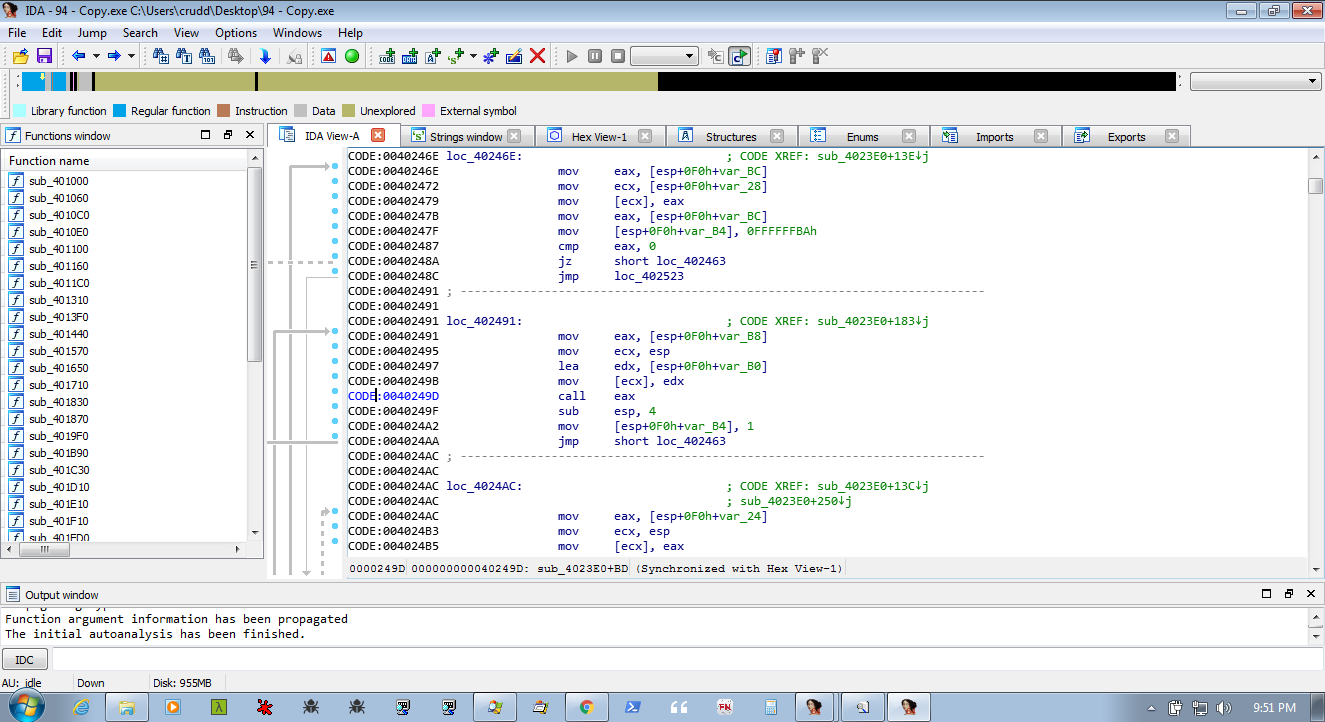1325x722 pixels.
Task: Click the CODE insert toolbar icon
Action: coord(386,56)
